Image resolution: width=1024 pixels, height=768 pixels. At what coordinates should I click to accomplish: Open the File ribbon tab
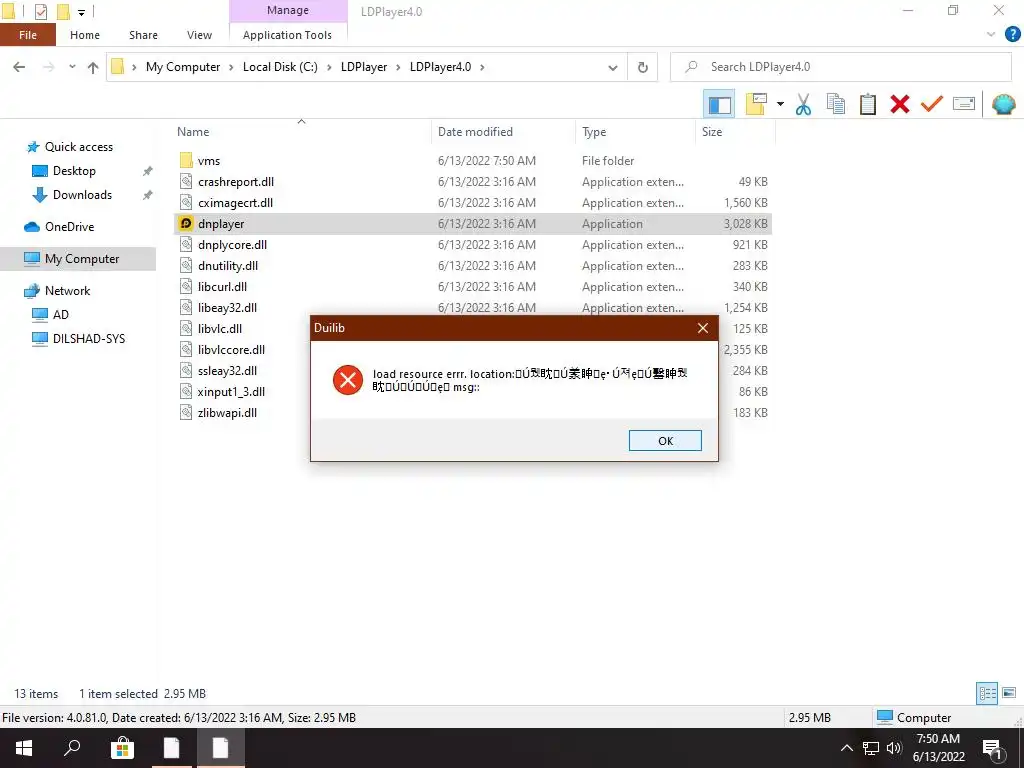27,35
